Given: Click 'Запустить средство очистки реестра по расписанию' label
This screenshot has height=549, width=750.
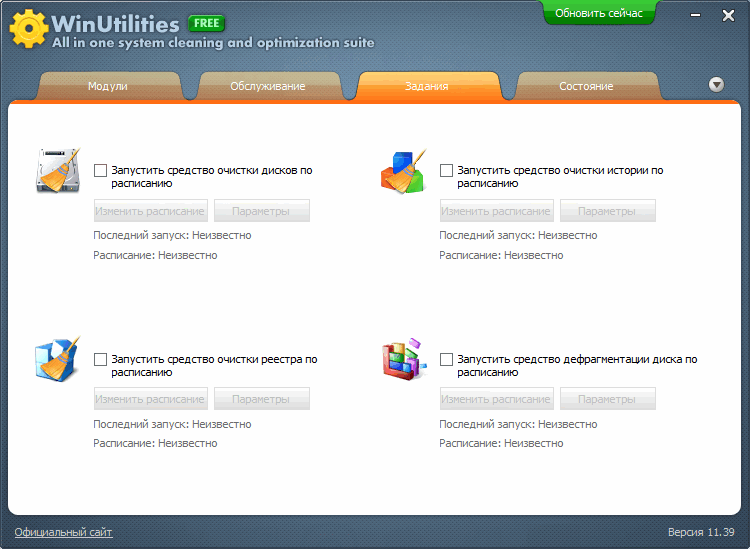Looking at the screenshot, I should (214, 366).
